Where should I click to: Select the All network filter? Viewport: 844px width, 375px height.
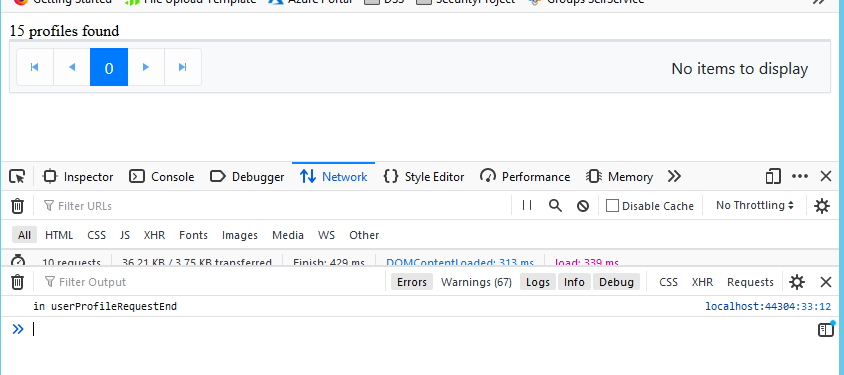pos(24,235)
